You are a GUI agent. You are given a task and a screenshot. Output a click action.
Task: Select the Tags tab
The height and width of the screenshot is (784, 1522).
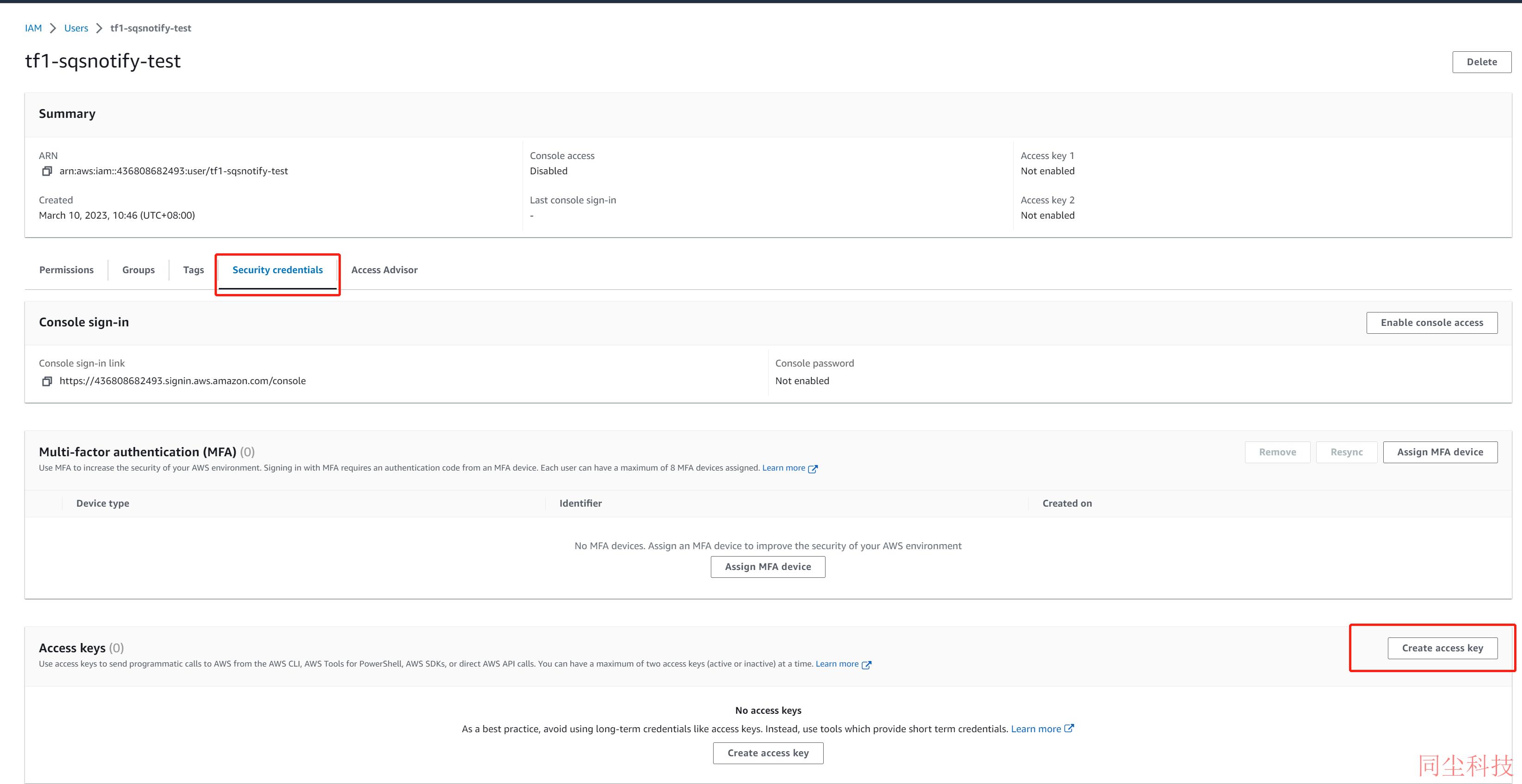click(x=193, y=270)
